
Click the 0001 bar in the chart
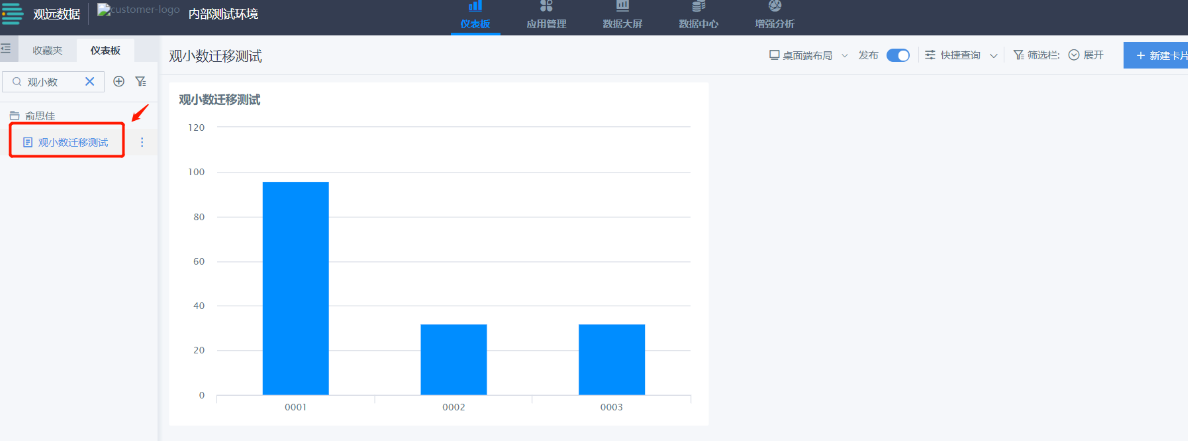click(x=295, y=288)
